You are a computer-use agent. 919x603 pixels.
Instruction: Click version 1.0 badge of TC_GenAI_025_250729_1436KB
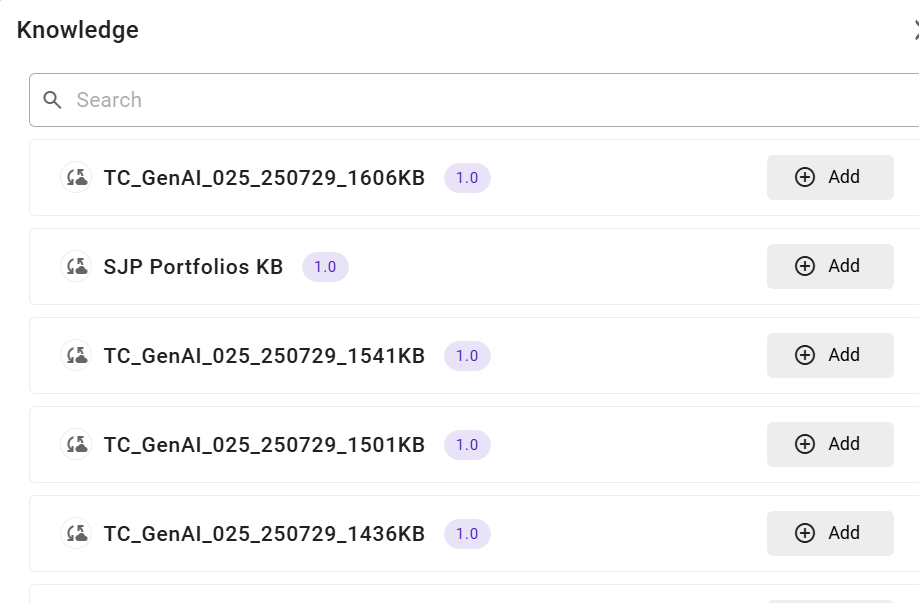pos(467,534)
